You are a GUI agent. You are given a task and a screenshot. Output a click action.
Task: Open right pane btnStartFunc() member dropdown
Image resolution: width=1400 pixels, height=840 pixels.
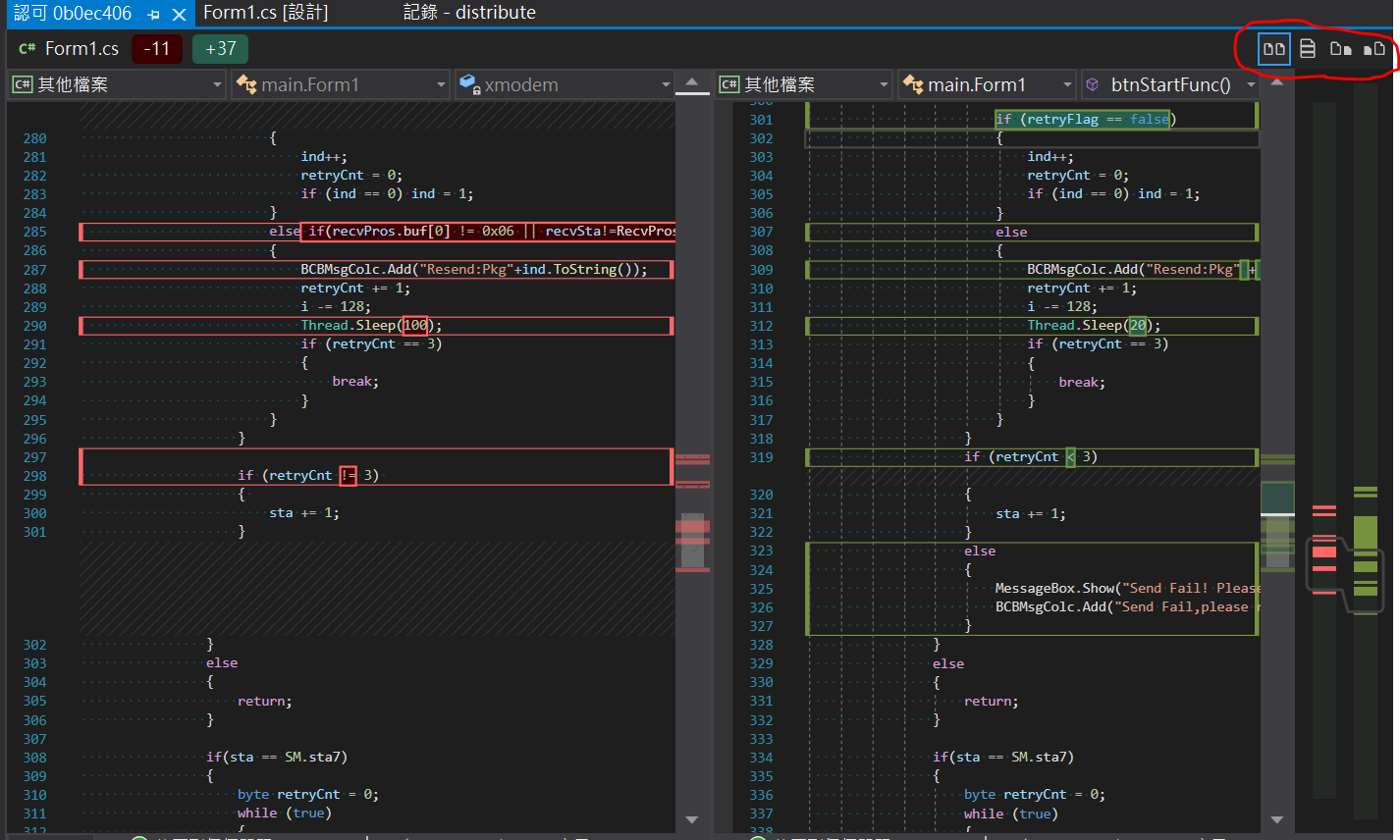(1170, 84)
